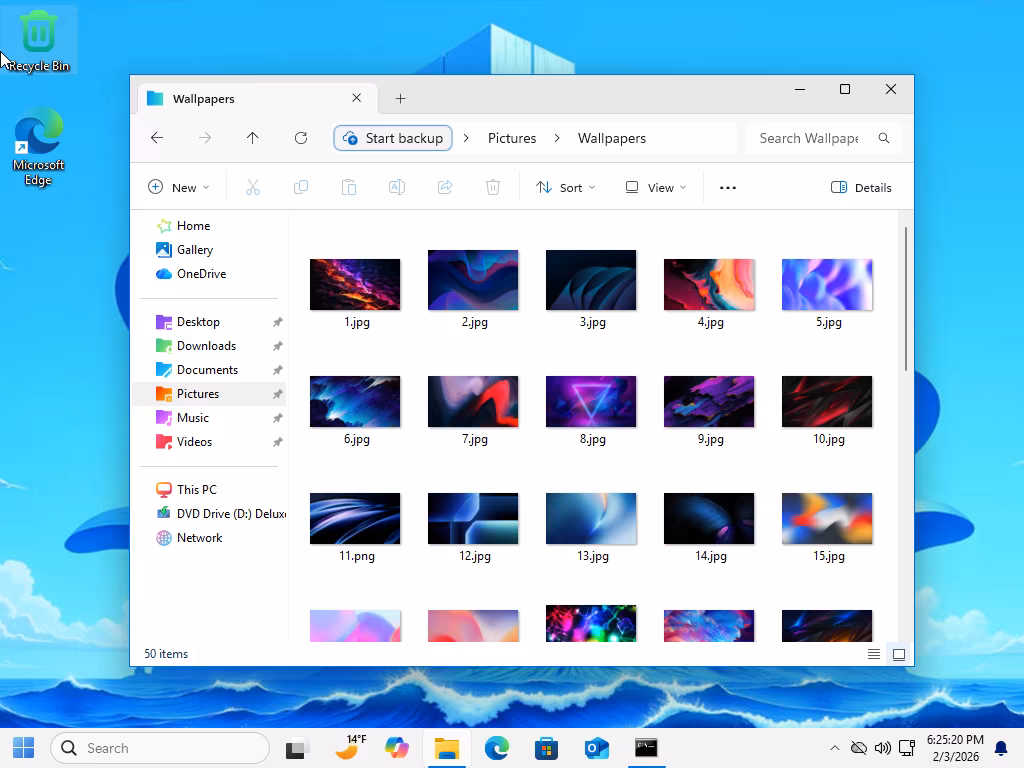Expand the New dropdown menu
The height and width of the screenshot is (768, 1024).
coord(179,187)
